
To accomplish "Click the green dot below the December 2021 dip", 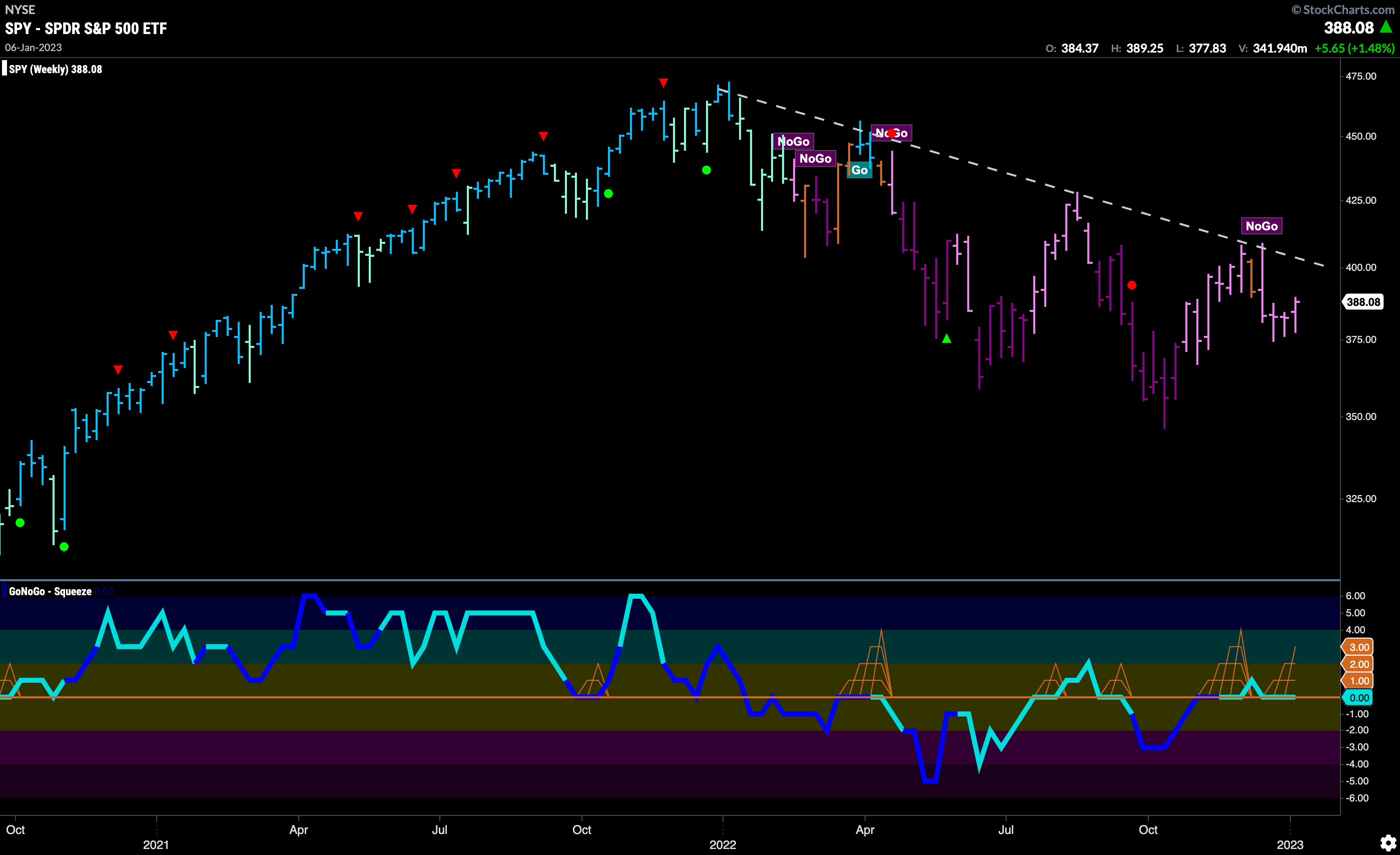I will pyautogui.click(x=706, y=170).
